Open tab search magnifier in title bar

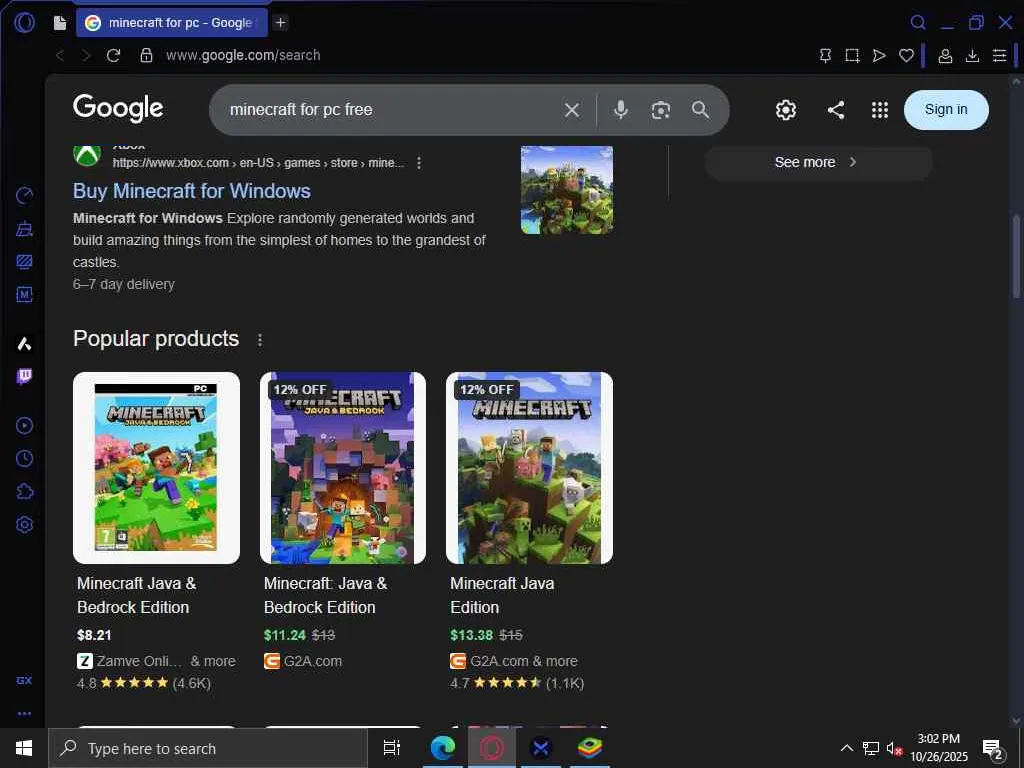(x=918, y=22)
